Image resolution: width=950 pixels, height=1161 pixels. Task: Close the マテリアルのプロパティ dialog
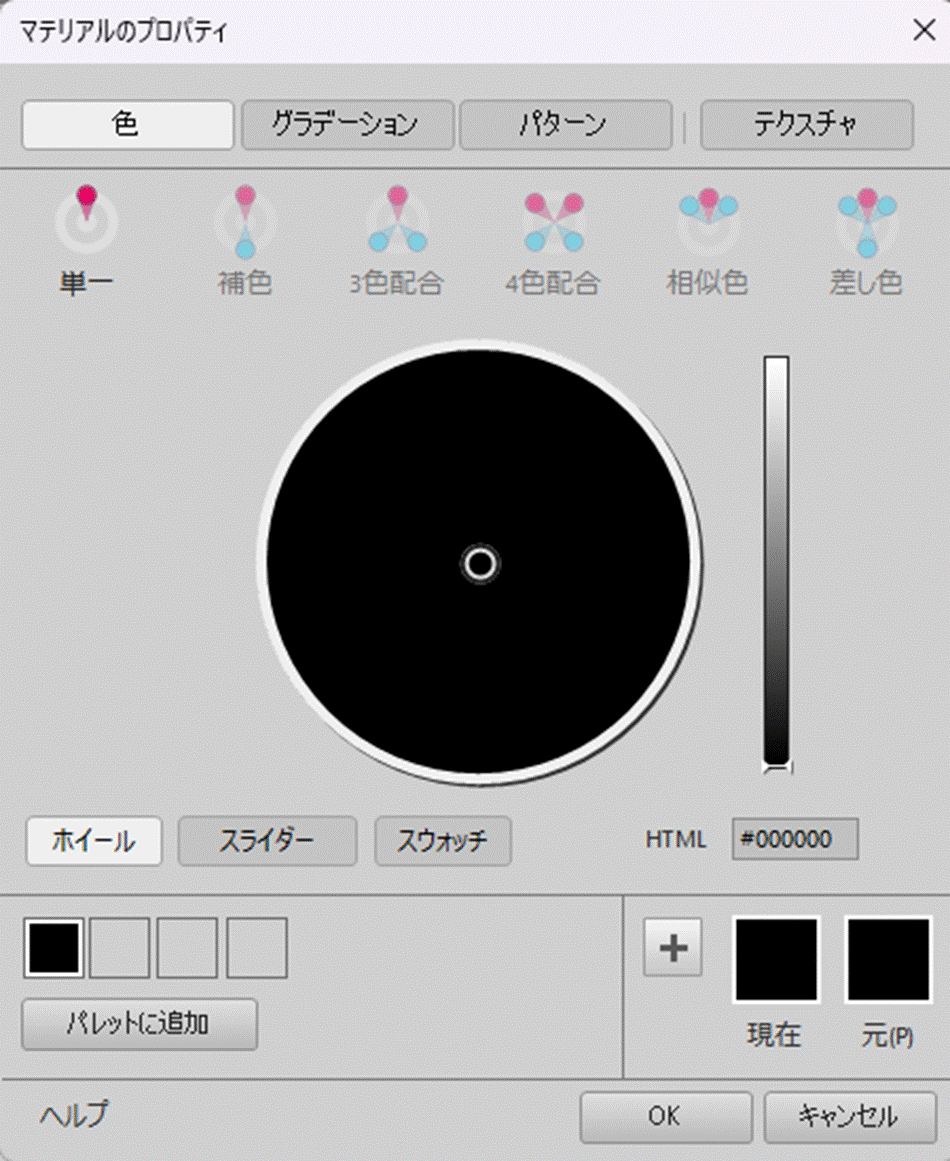click(x=924, y=30)
